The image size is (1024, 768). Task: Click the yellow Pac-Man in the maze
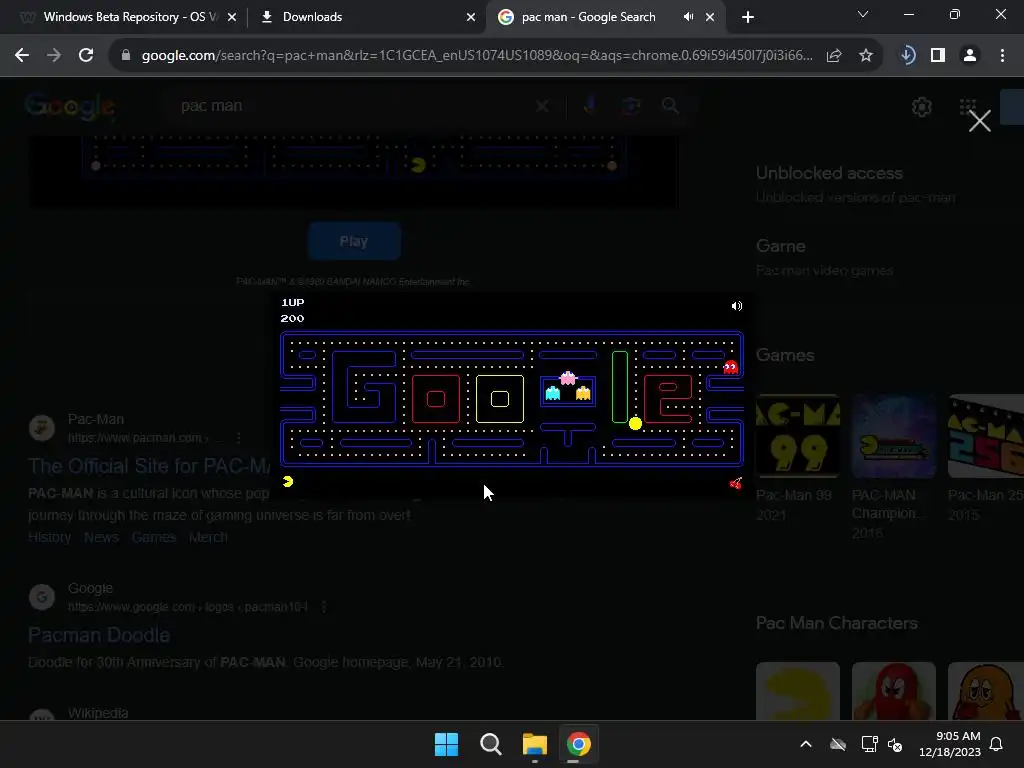[x=635, y=423]
